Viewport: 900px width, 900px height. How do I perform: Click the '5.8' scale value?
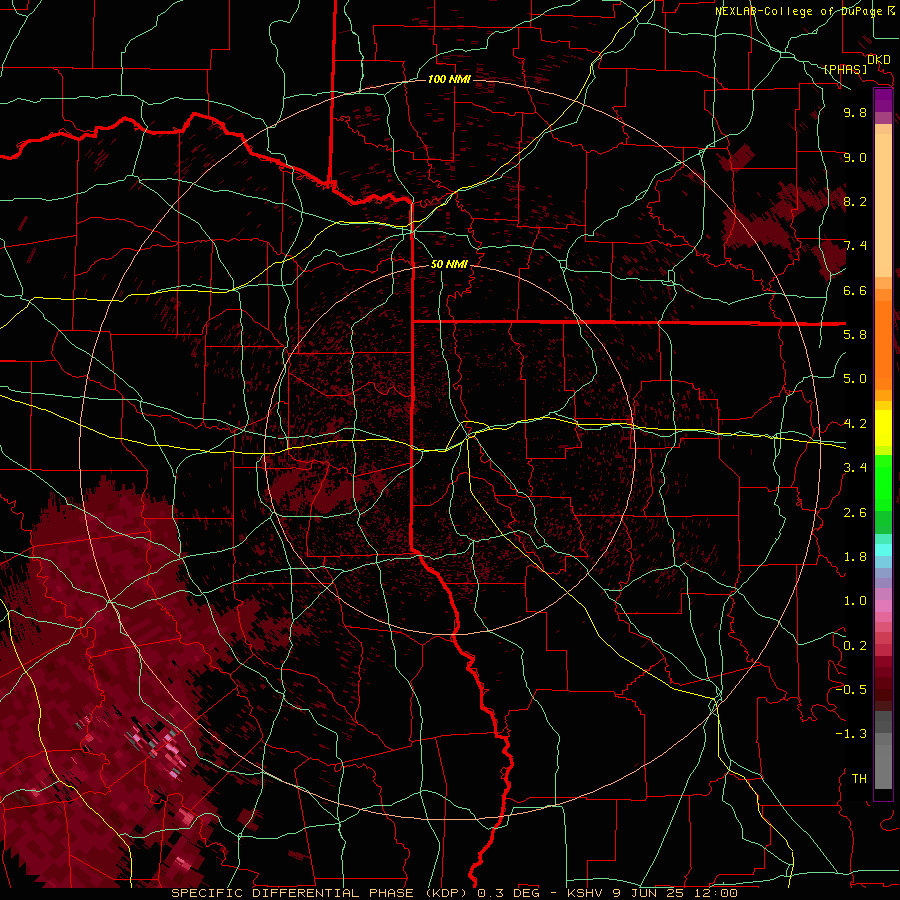coord(855,334)
